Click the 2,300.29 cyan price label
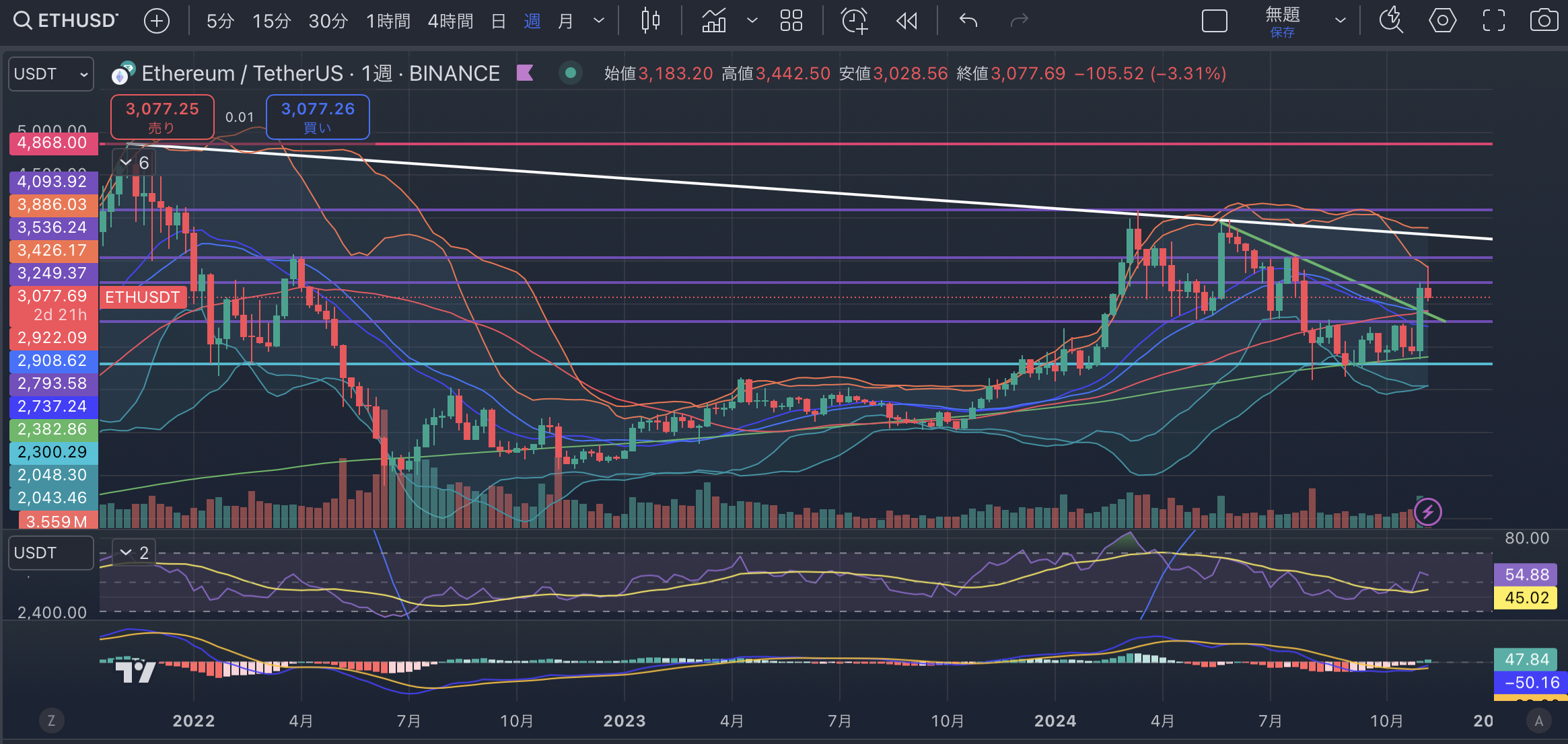This screenshot has width=1568, height=744. click(53, 452)
